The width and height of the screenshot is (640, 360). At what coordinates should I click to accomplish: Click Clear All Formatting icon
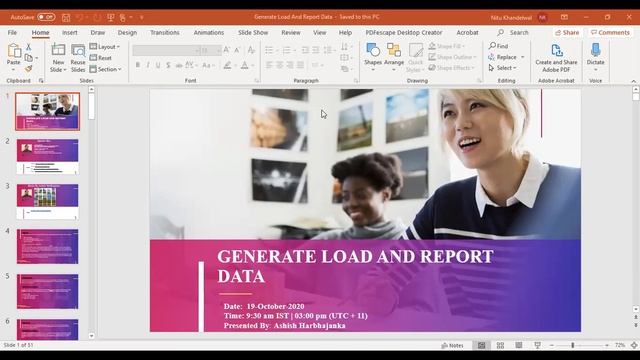click(x=251, y=50)
